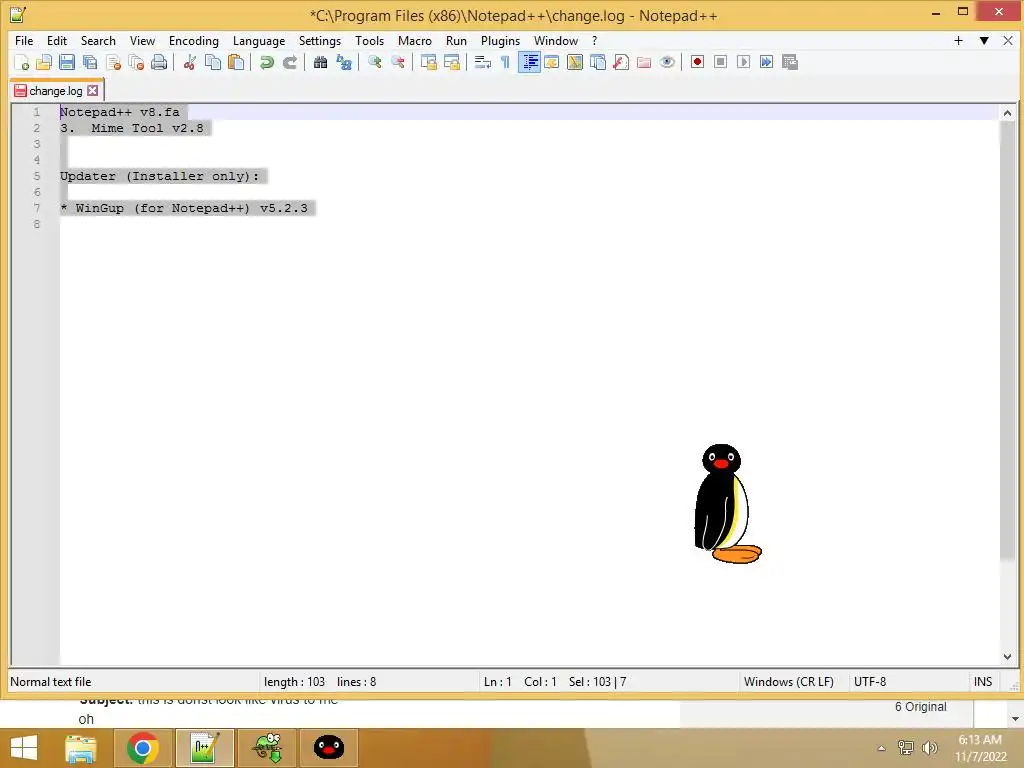Undo last action with green arrow icon
This screenshot has height=768, width=1024.
pos(266,62)
